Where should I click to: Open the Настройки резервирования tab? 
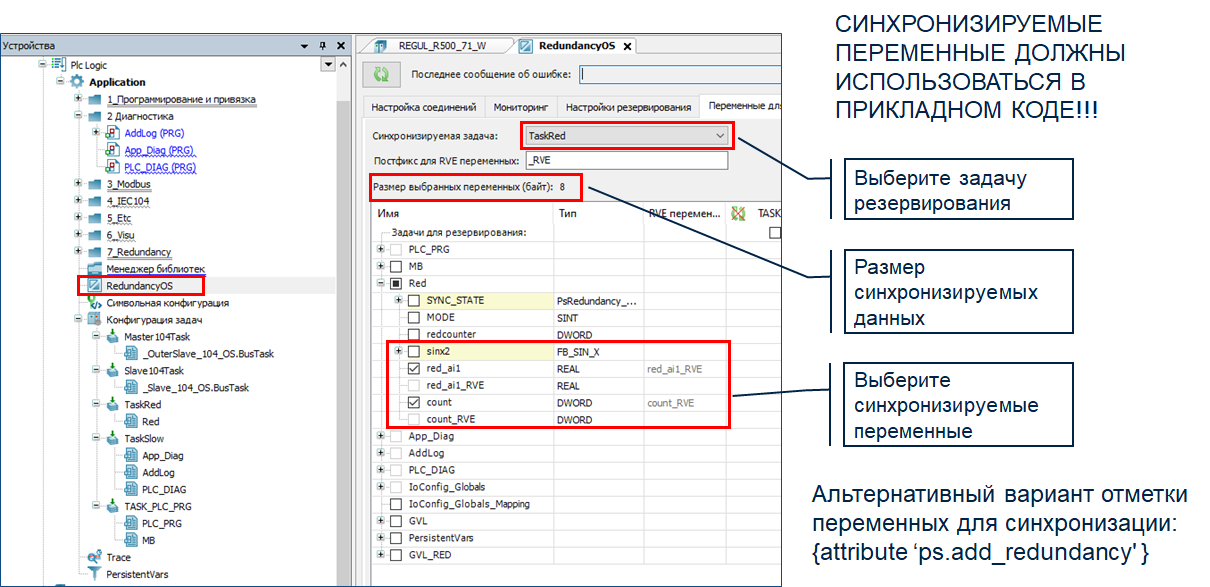point(627,107)
